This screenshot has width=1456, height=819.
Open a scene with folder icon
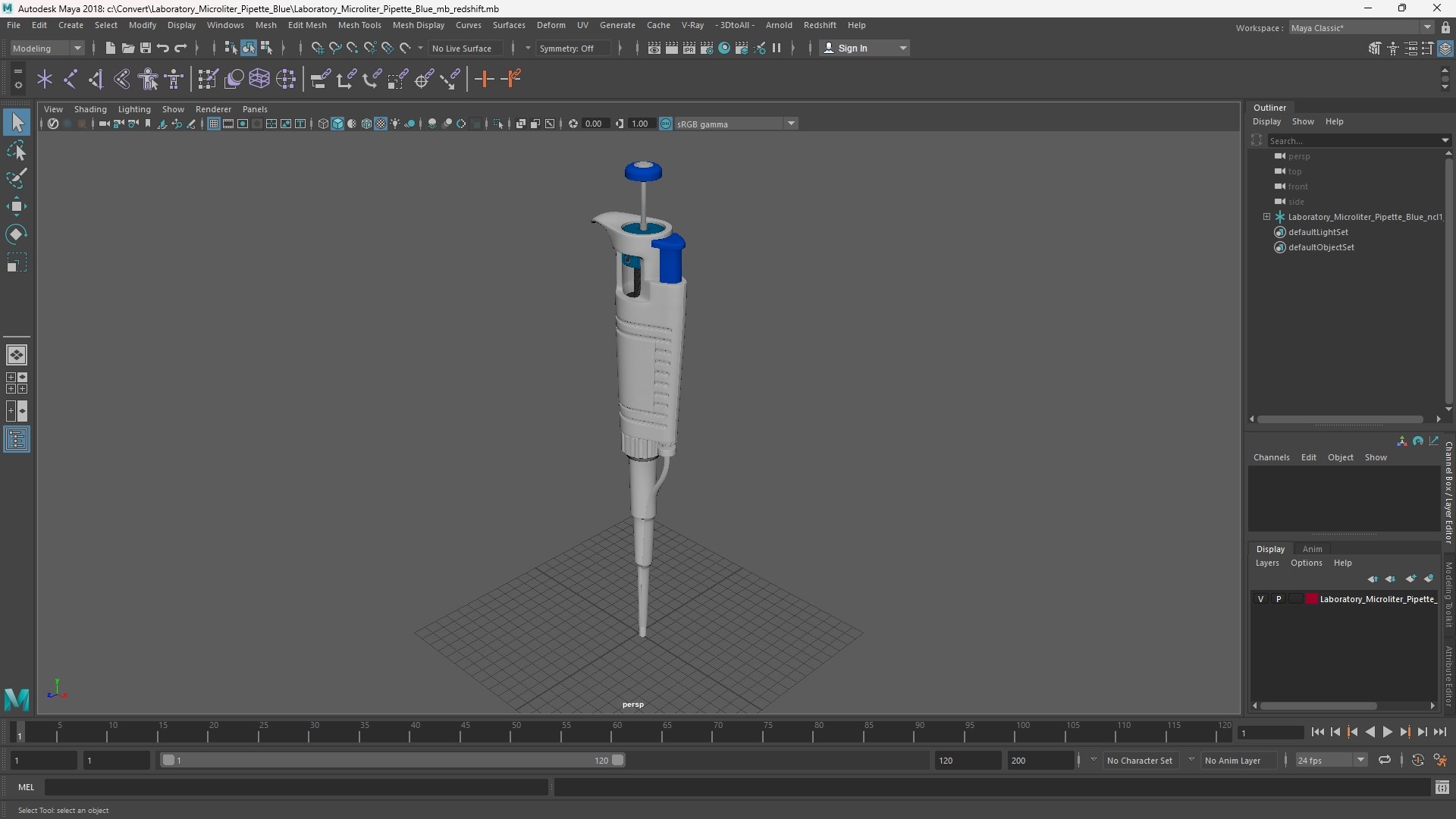tap(128, 48)
